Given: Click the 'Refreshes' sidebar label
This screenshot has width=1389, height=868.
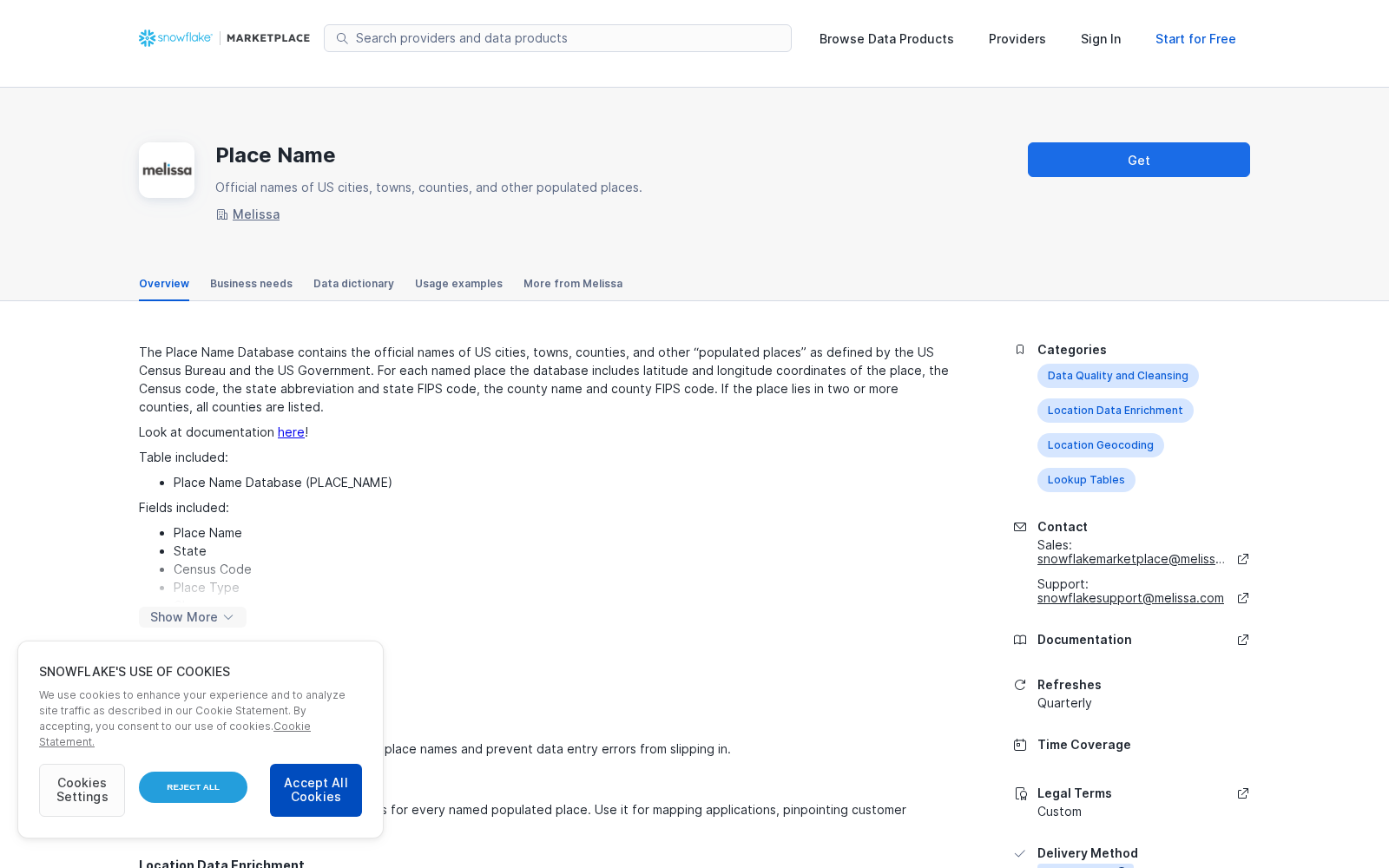Looking at the screenshot, I should pos(1070,685).
